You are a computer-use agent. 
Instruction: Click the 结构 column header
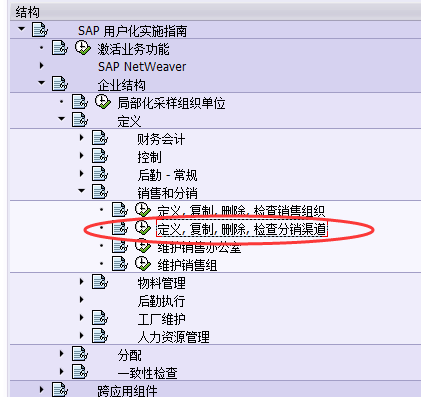coord(28,12)
